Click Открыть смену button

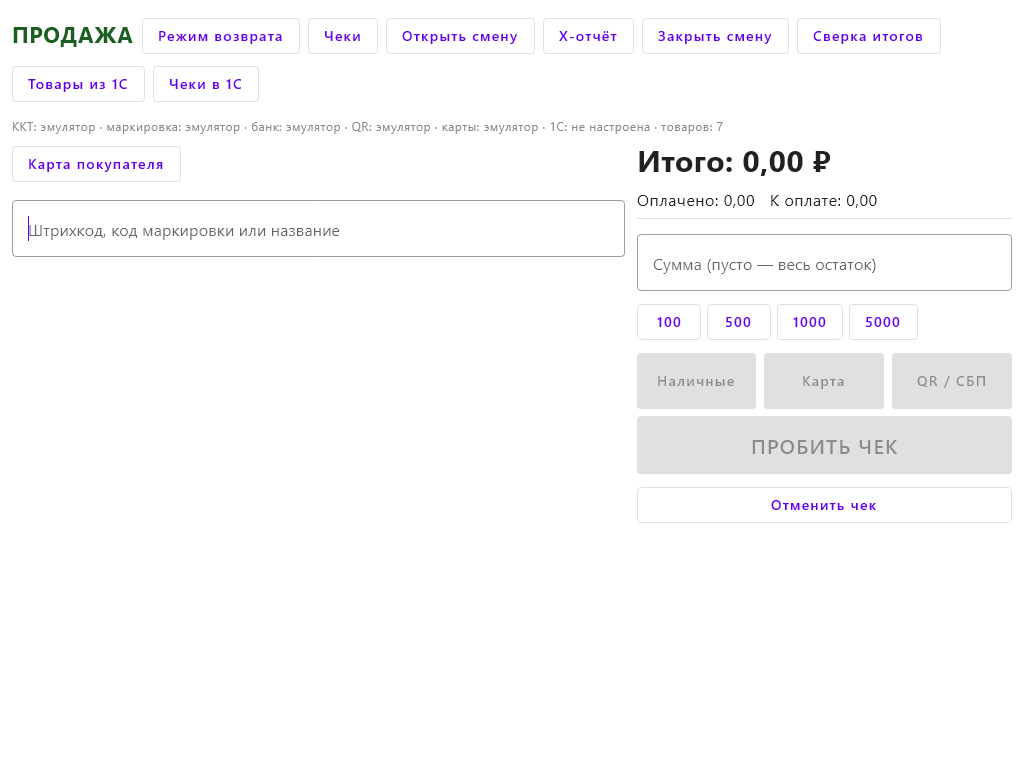460,36
